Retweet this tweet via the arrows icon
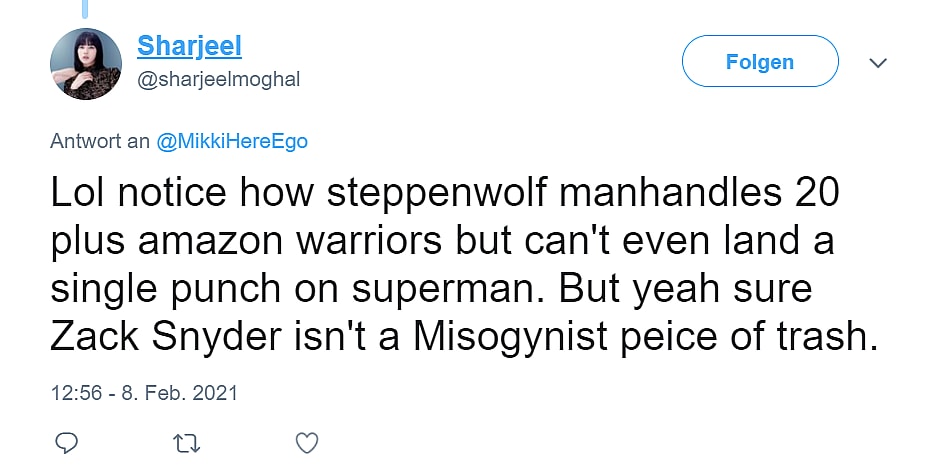938x475 pixels. (x=187, y=442)
